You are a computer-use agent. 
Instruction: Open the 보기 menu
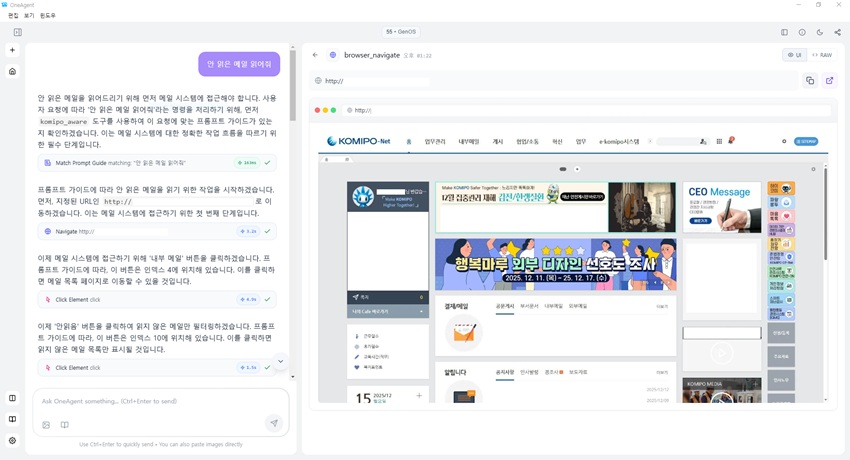29,16
